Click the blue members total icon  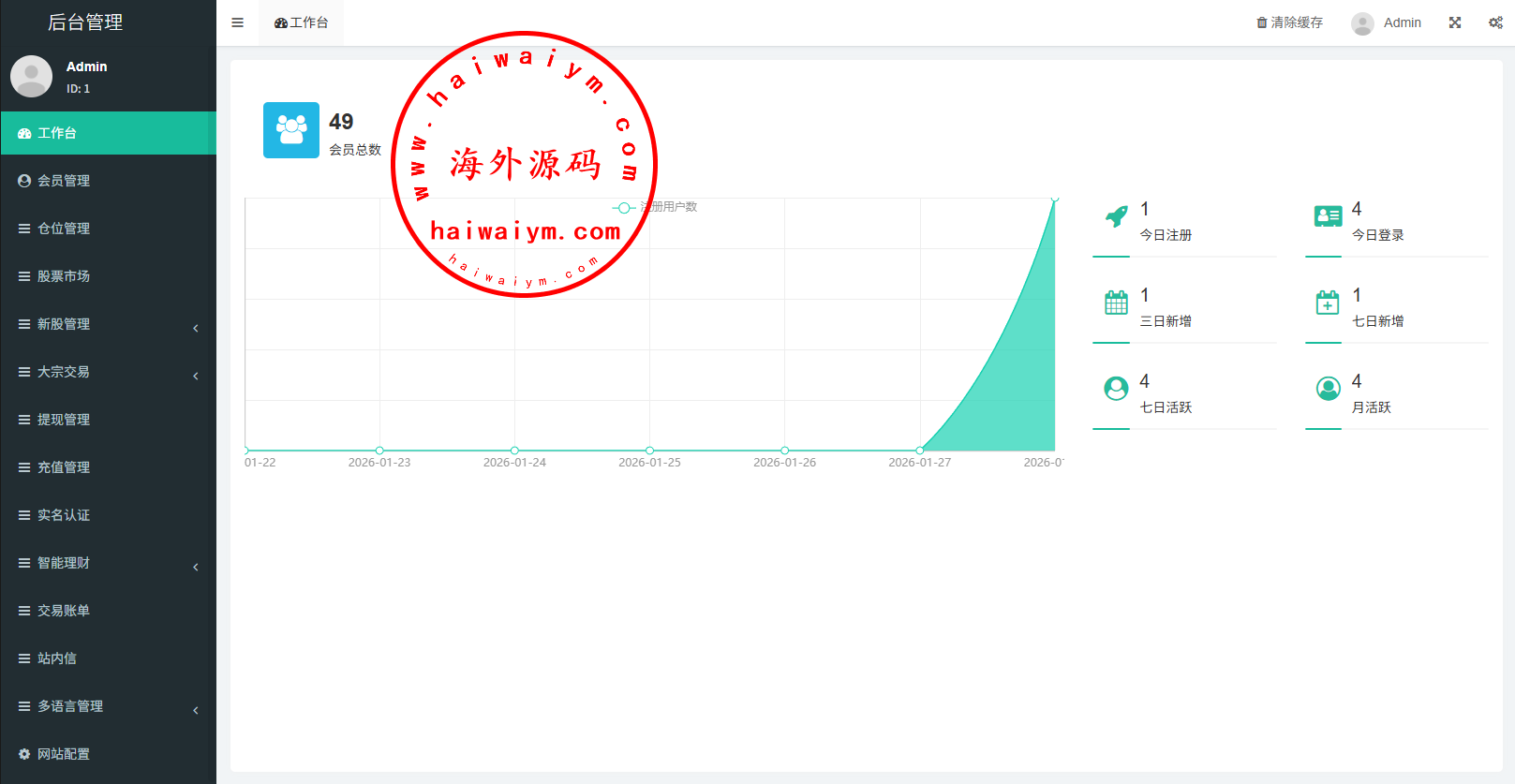(x=291, y=130)
